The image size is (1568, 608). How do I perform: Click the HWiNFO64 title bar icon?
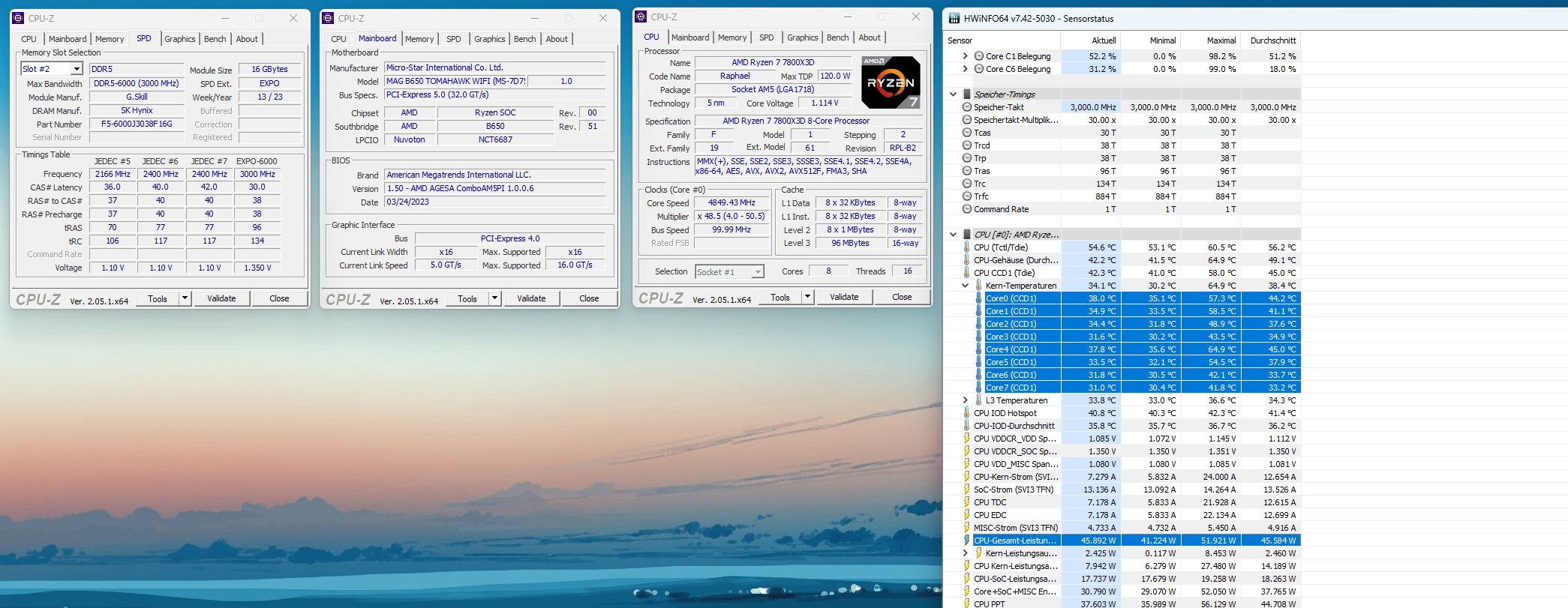pyautogui.click(x=954, y=19)
